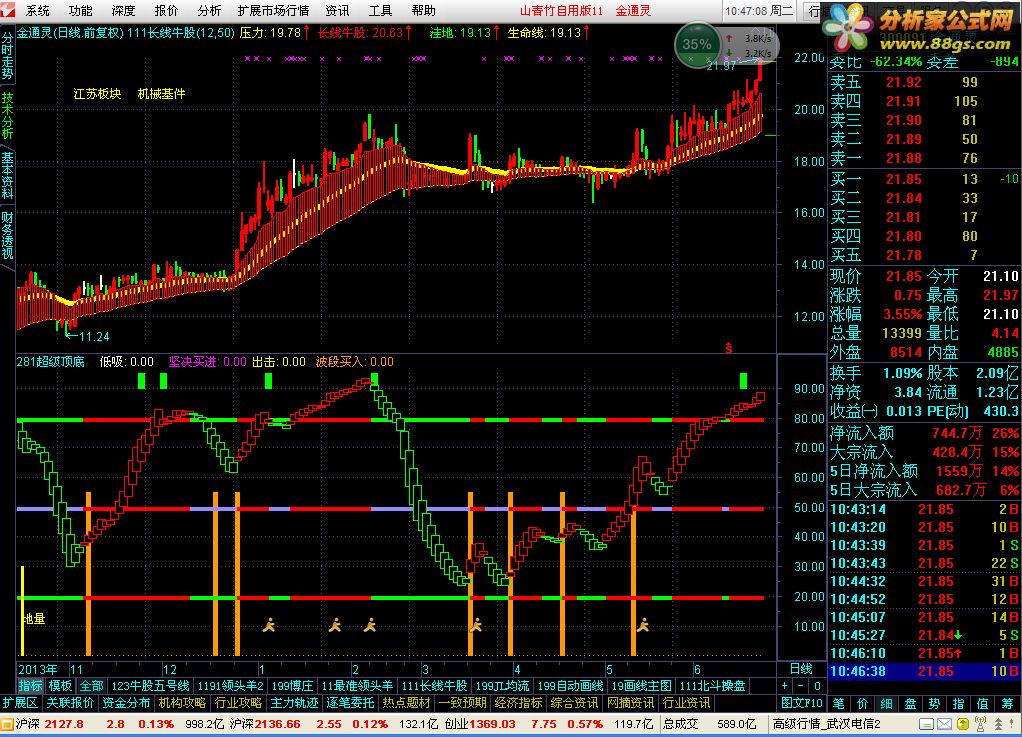Click the signal tower icon in status bar

point(980,724)
